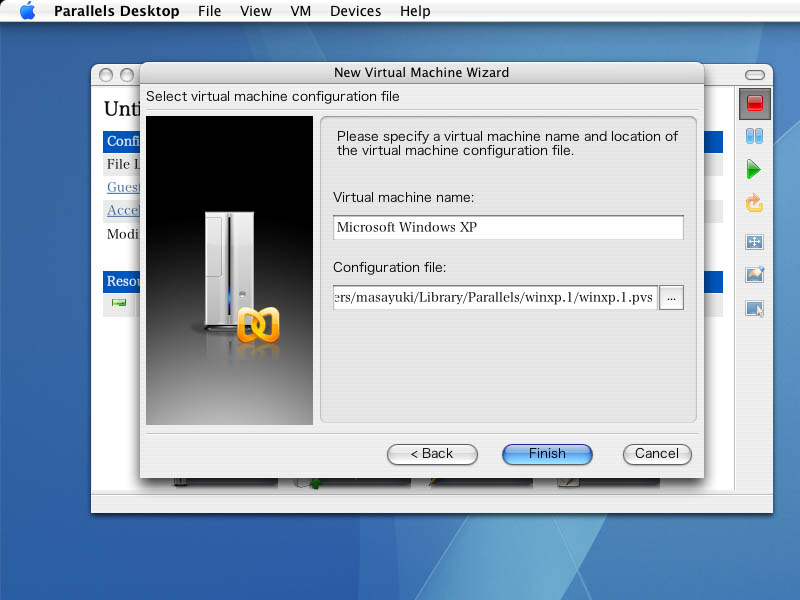Open the Apple menu
Viewport: 800px width, 600px height.
coord(27,11)
